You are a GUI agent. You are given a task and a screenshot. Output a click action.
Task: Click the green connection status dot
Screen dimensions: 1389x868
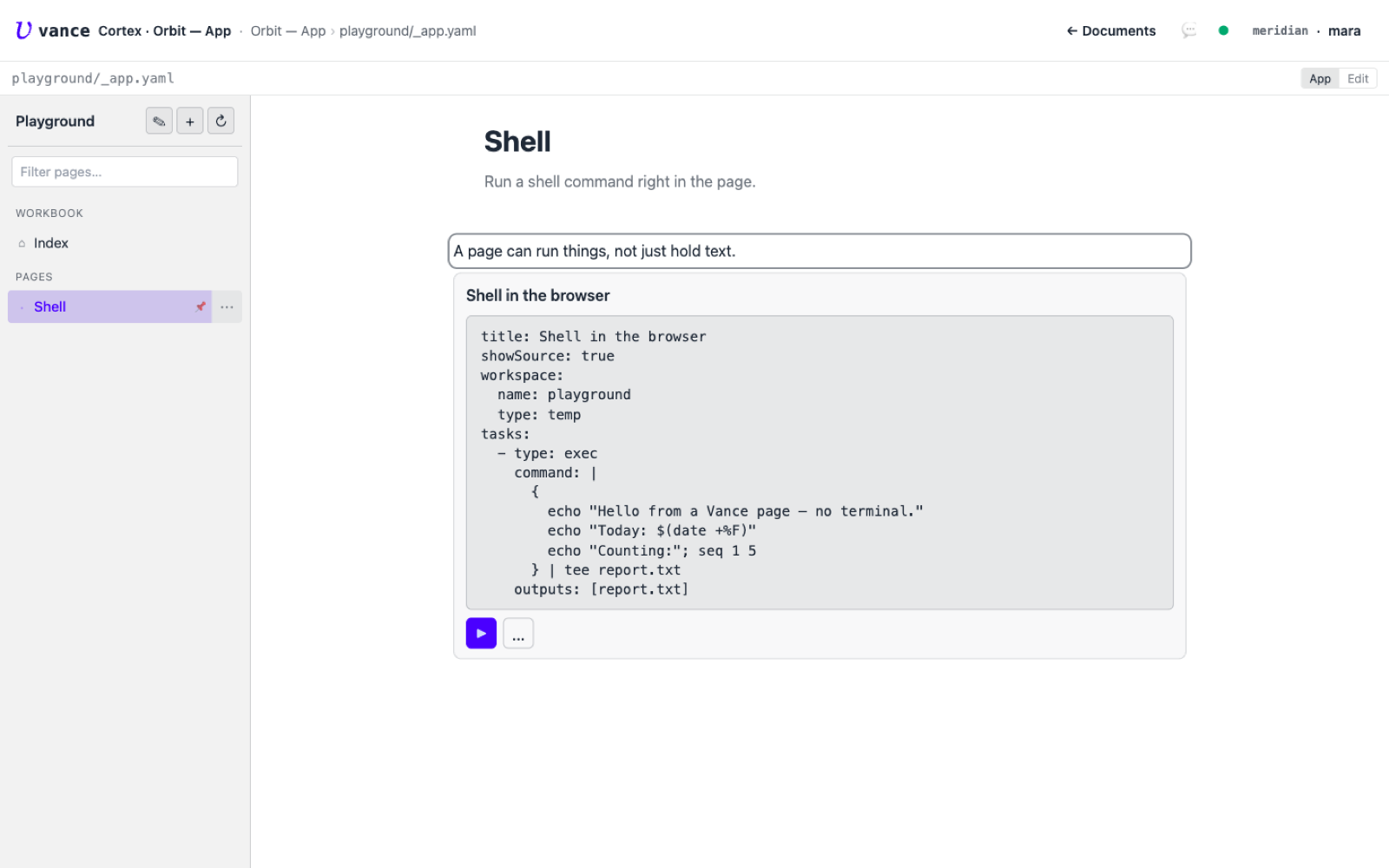[1223, 30]
